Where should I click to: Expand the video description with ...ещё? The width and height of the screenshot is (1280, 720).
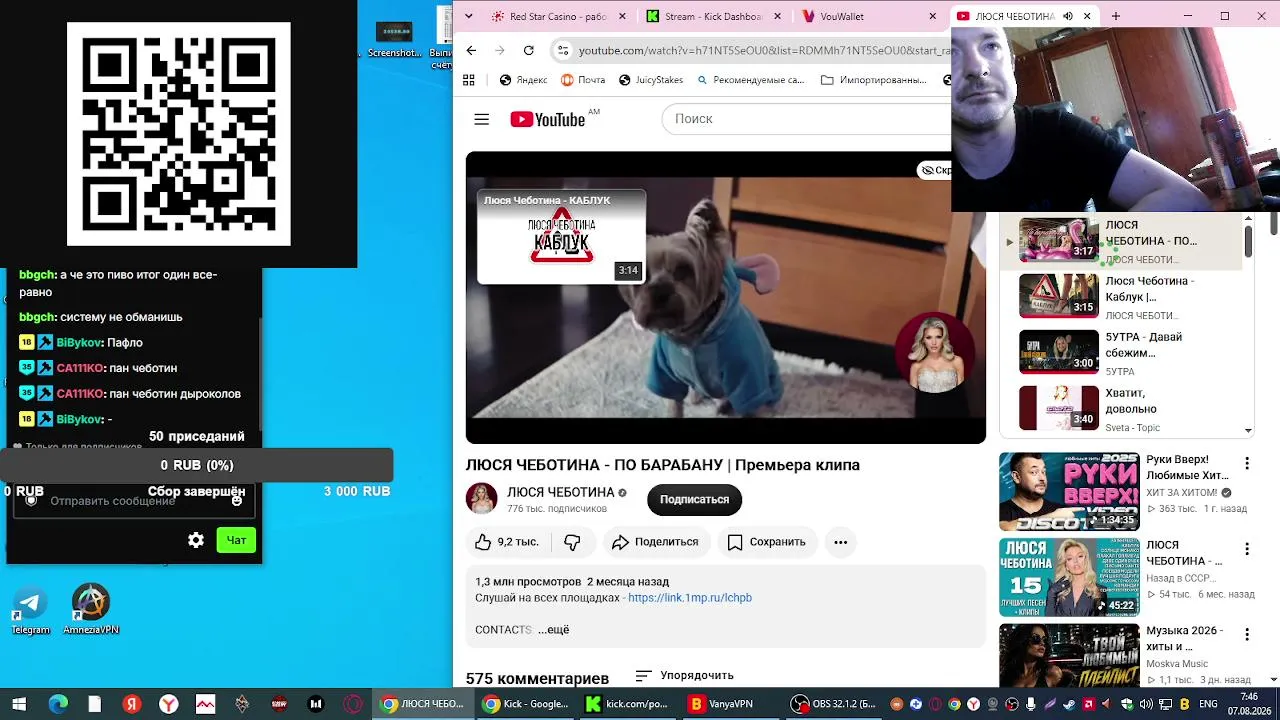coord(554,630)
